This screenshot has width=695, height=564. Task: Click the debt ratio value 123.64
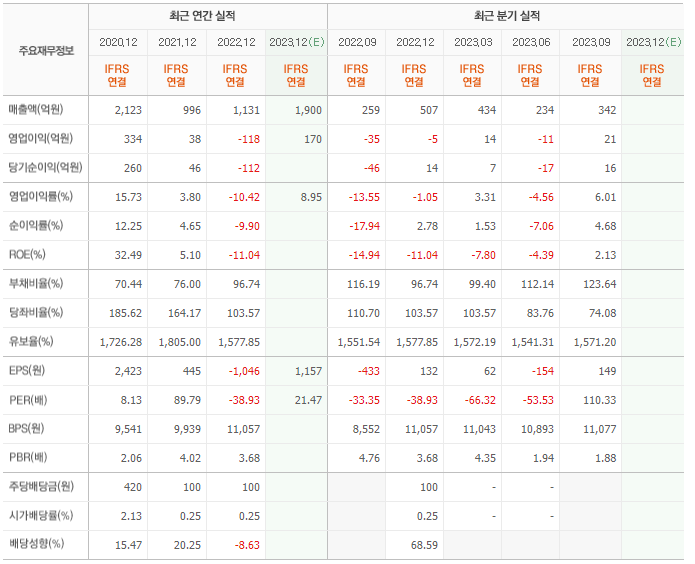click(600, 284)
